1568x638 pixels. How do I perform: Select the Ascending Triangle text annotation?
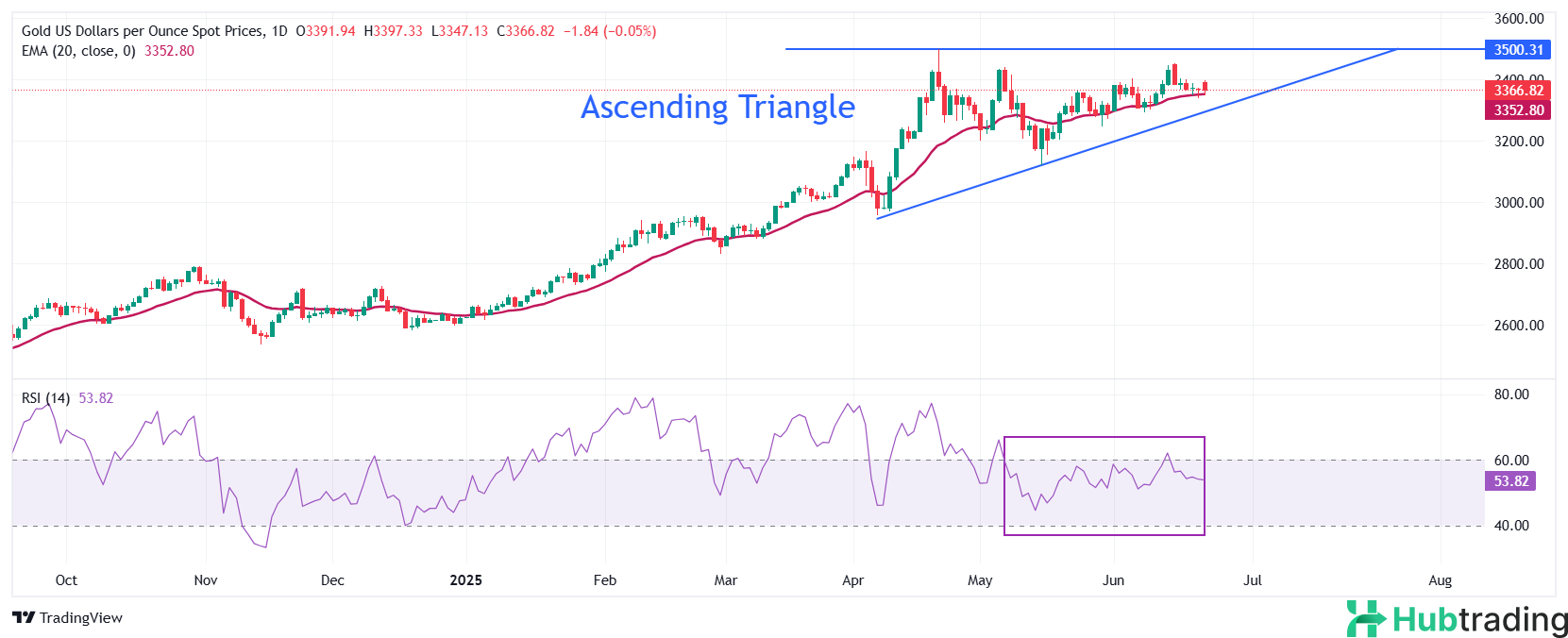point(717,107)
